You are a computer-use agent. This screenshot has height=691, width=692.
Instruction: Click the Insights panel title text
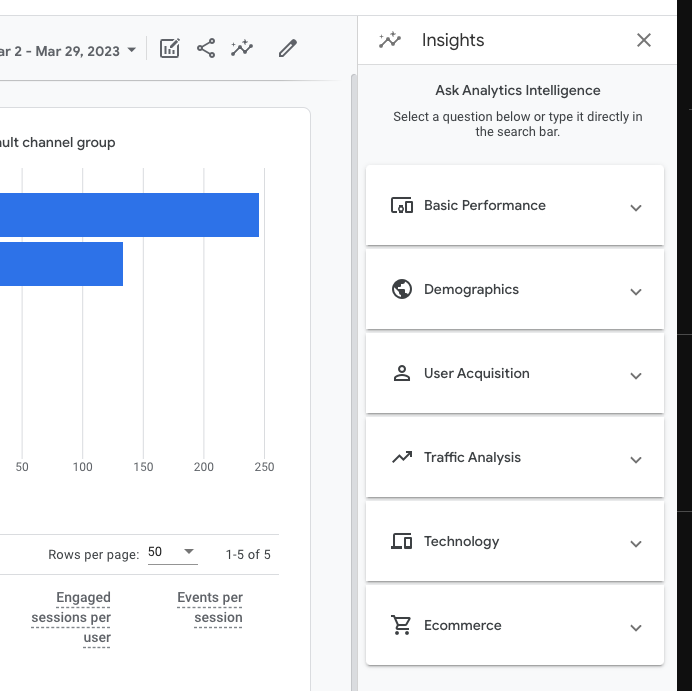point(453,40)
